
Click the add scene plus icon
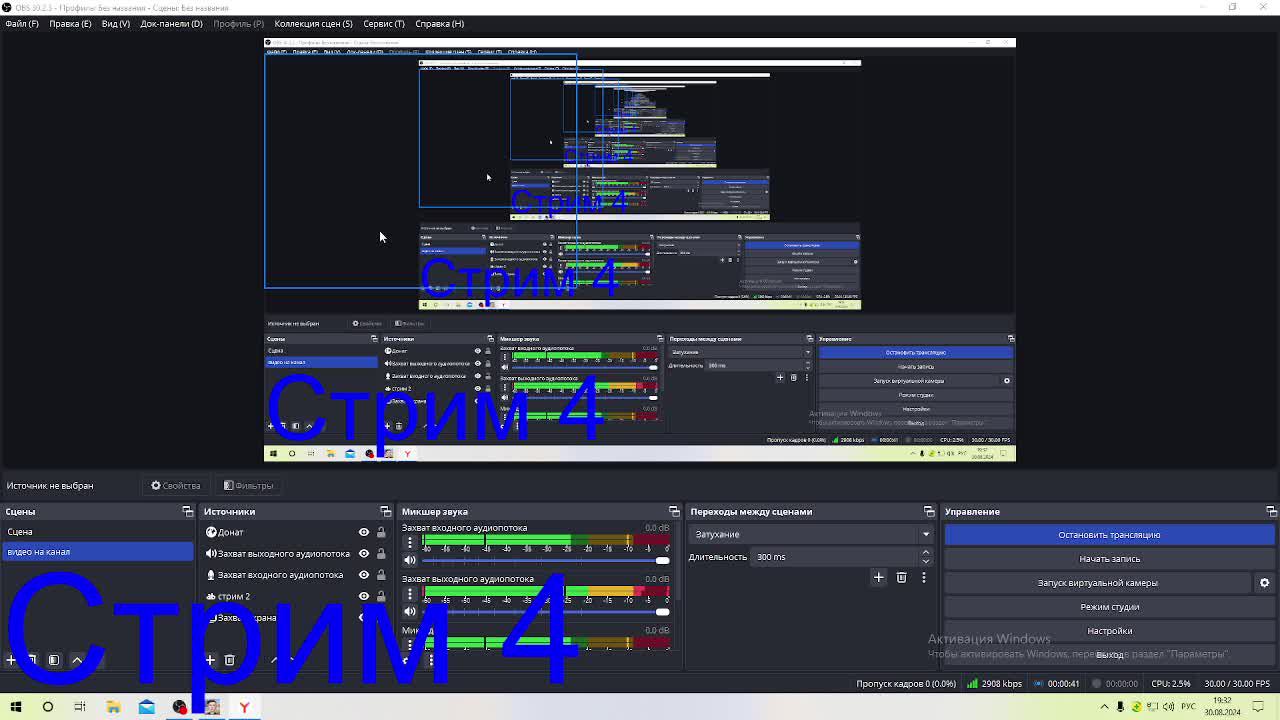pos(11,660)
